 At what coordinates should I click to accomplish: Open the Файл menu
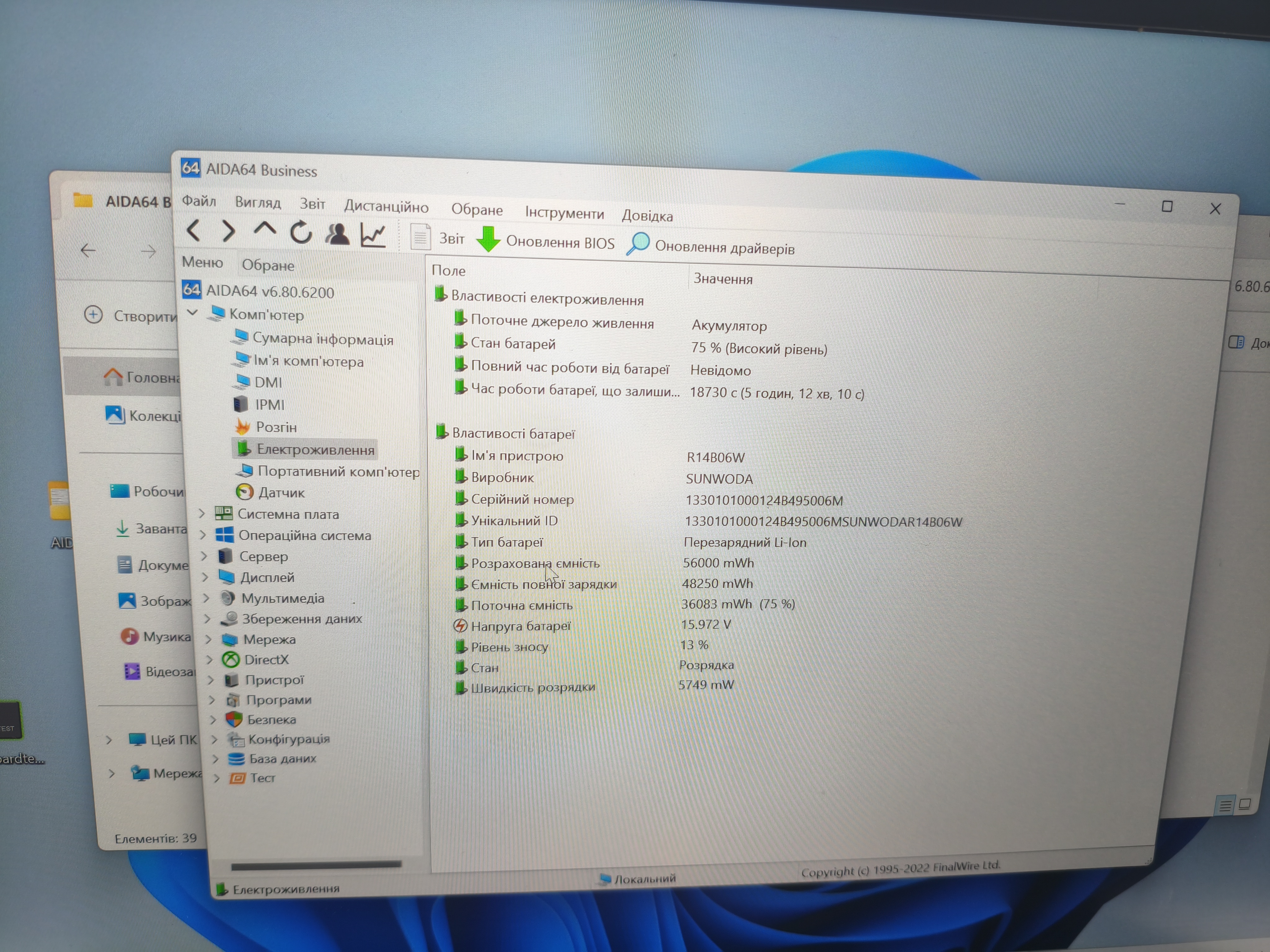[x=199, y=201]
